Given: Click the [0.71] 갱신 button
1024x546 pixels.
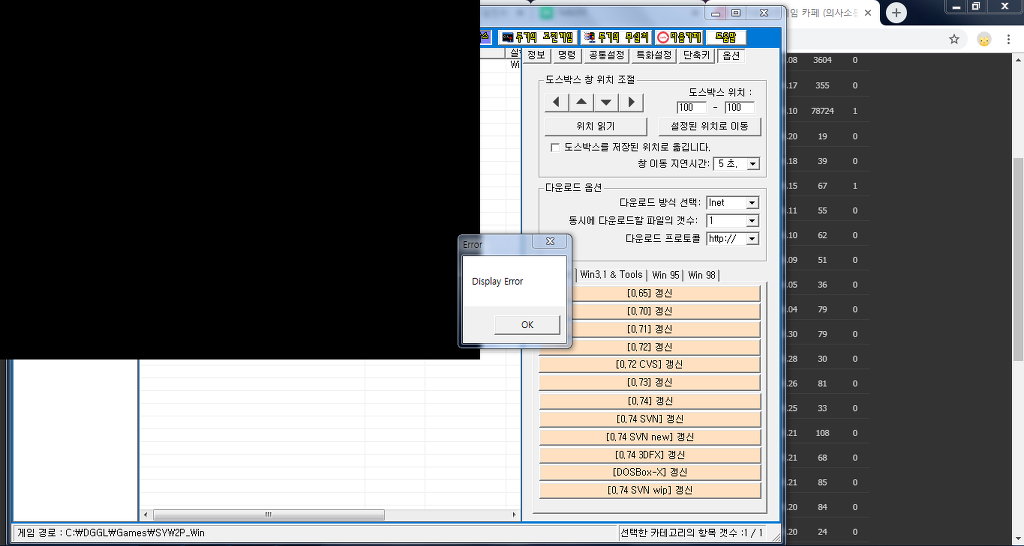Looking at the screenshot, I should 650,329.
